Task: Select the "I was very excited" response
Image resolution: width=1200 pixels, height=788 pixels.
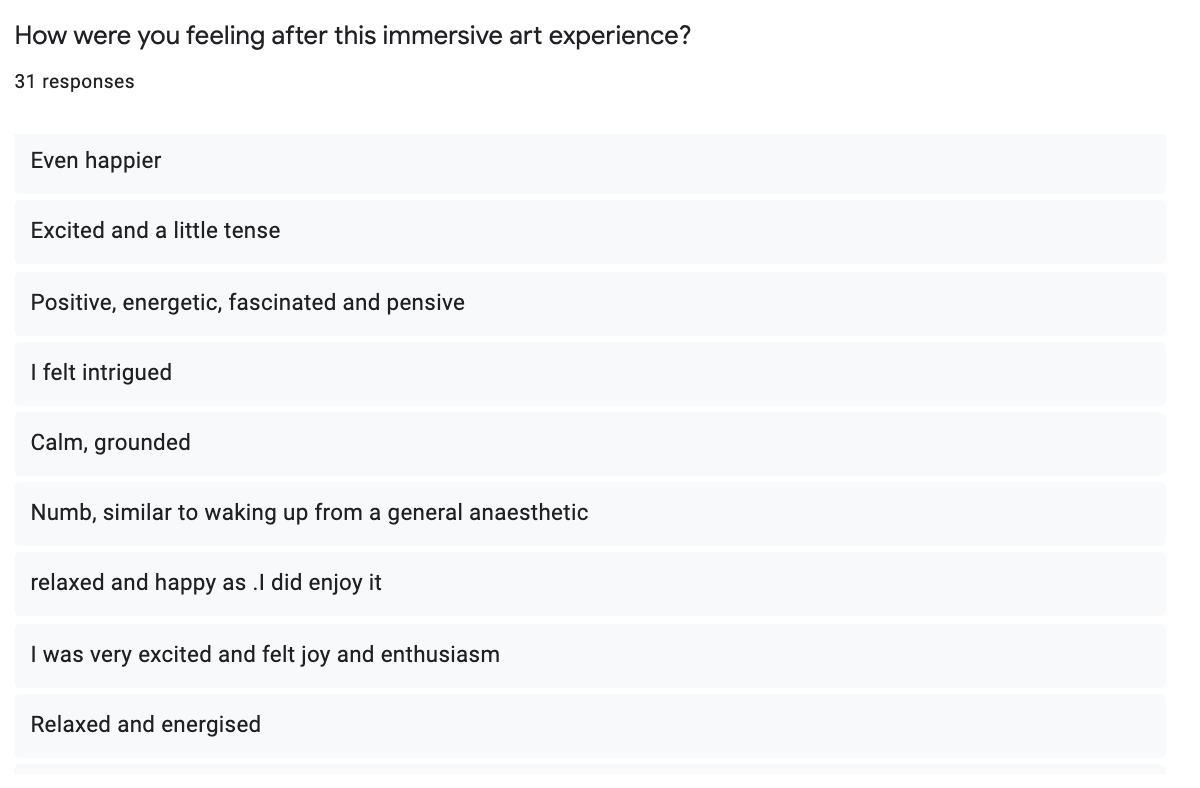Action: tap(589, 655)
